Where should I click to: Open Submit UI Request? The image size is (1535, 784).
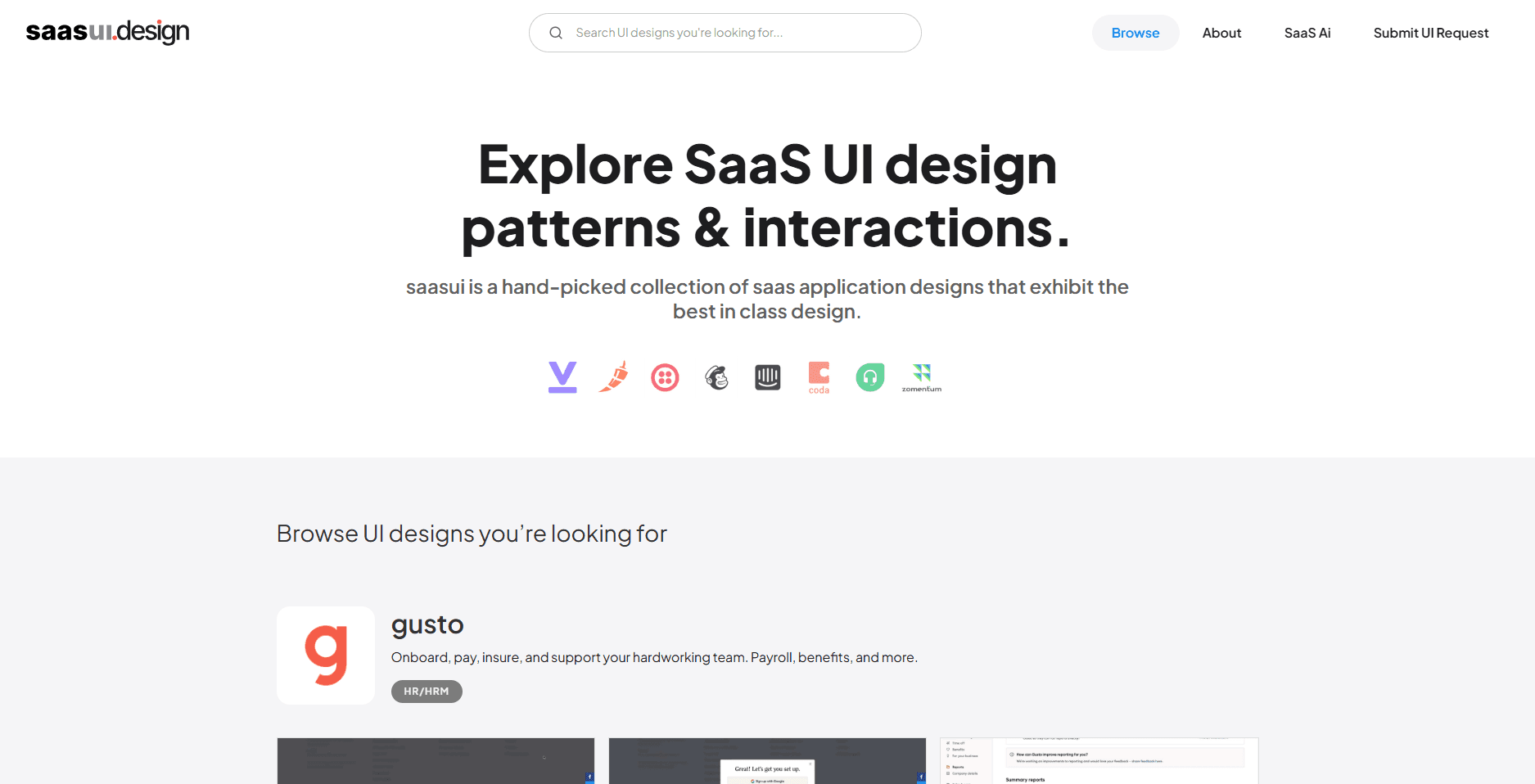coord(1431,33)
